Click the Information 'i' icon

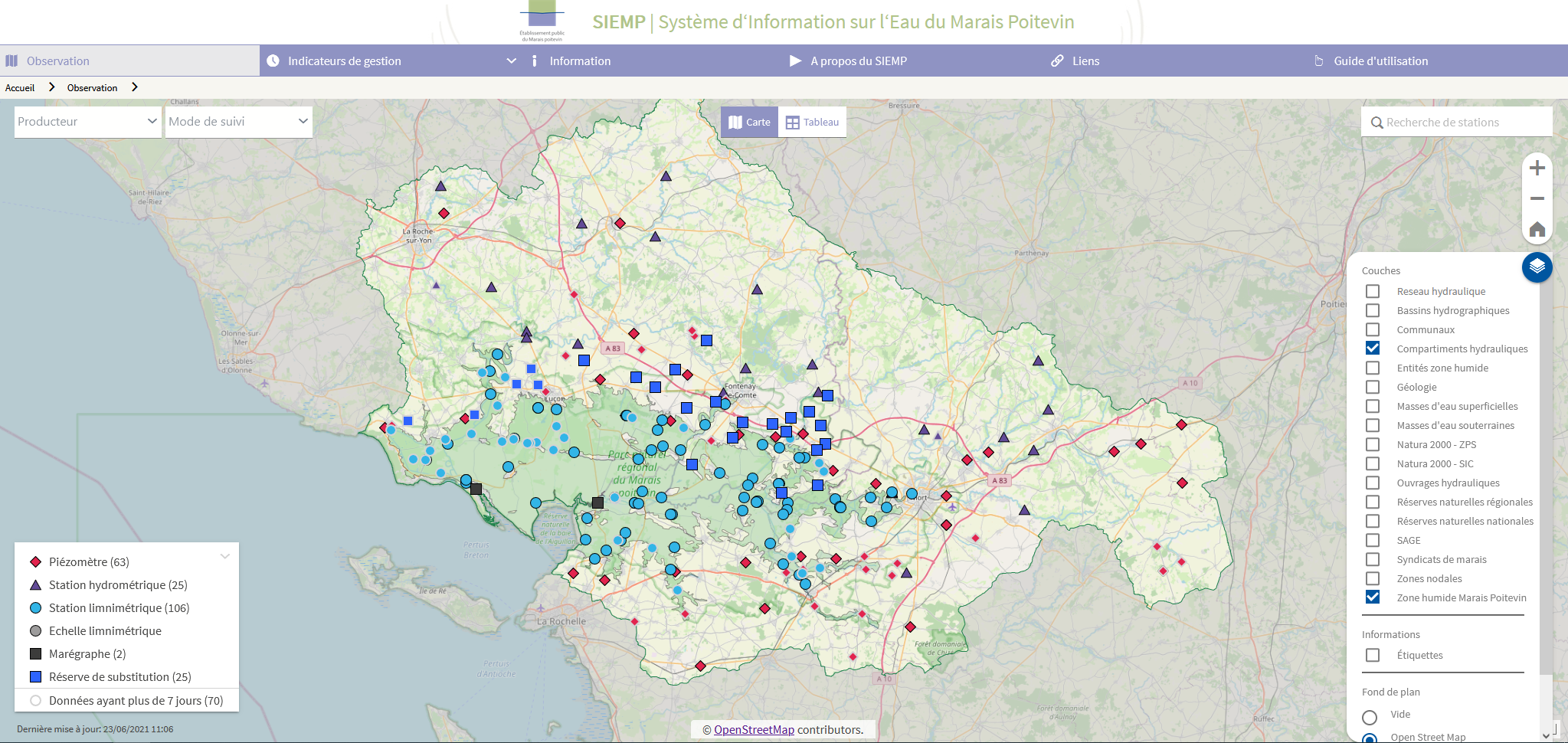[534, 61]
